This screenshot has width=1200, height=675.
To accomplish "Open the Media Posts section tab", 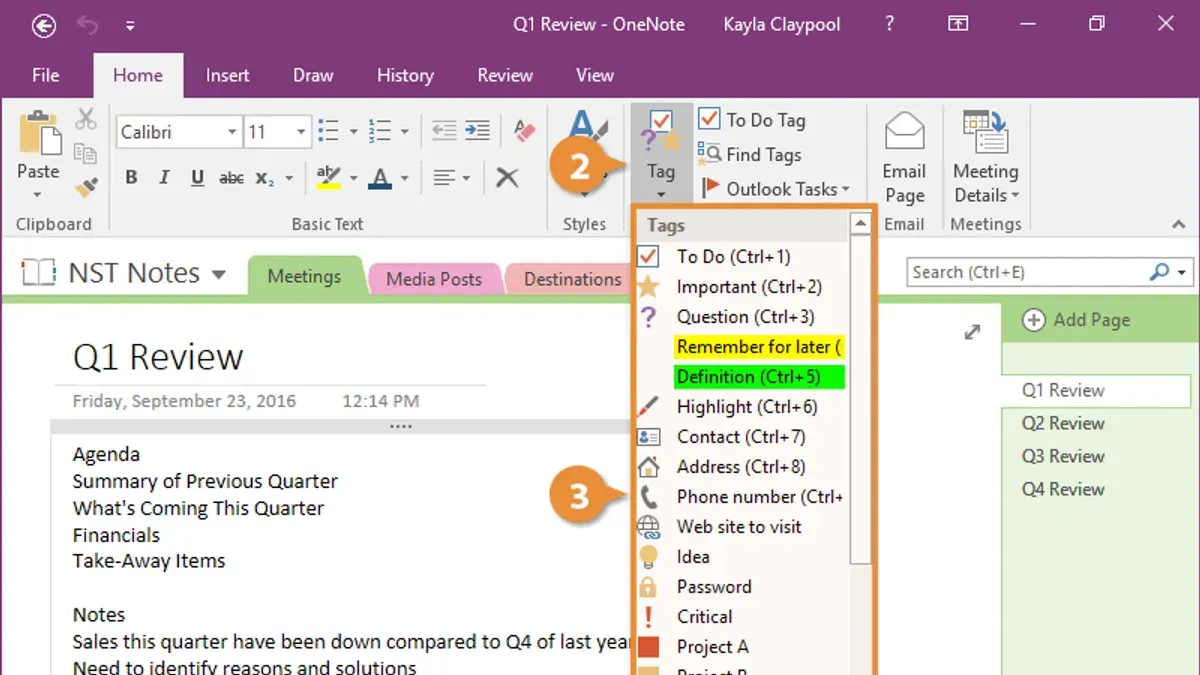I will (x=434, y=279).
